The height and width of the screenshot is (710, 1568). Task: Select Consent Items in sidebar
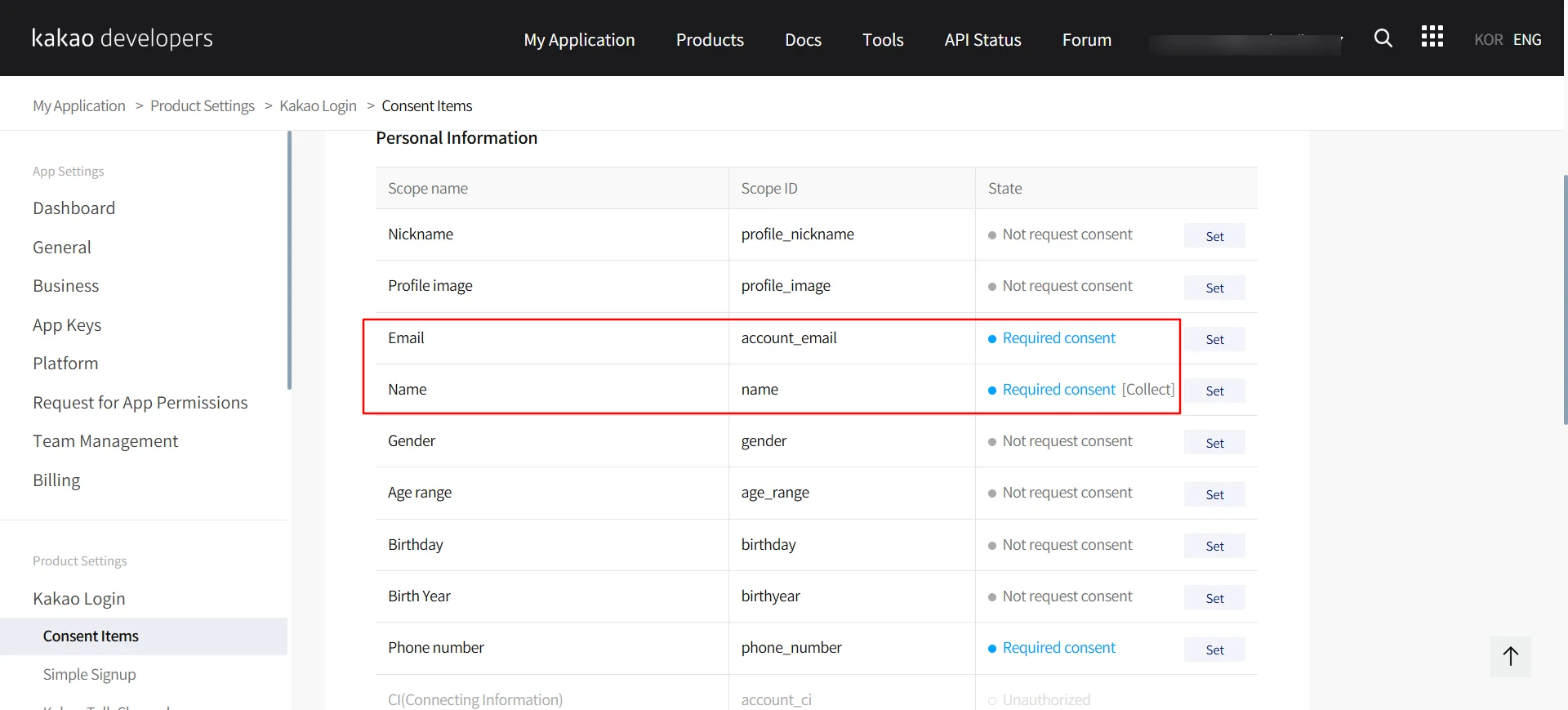tap(144, 636)
